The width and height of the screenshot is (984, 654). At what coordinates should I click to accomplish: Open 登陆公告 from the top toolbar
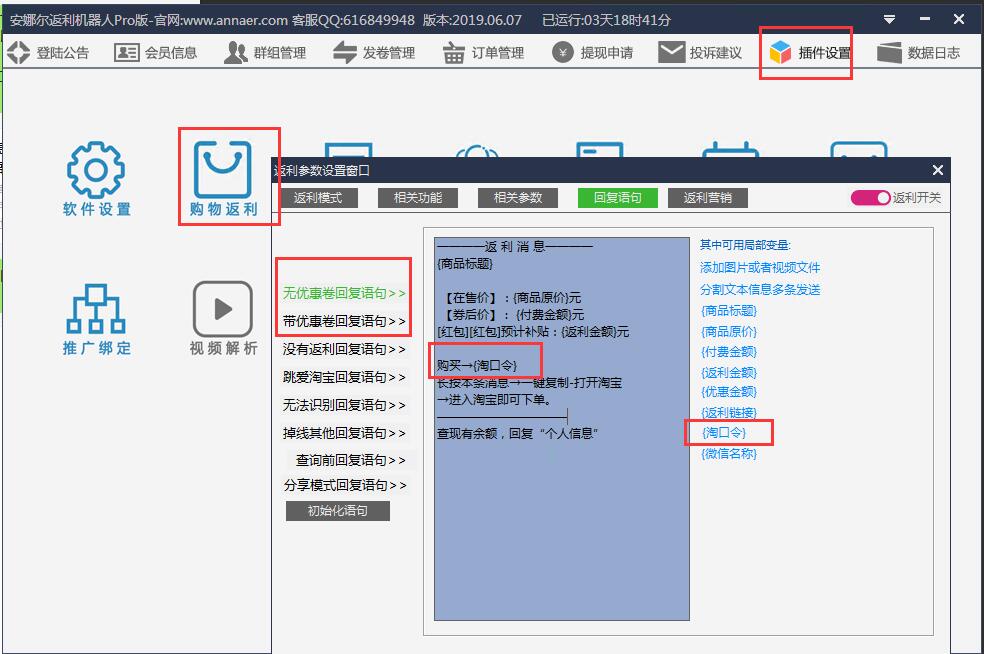coord(48,53)
